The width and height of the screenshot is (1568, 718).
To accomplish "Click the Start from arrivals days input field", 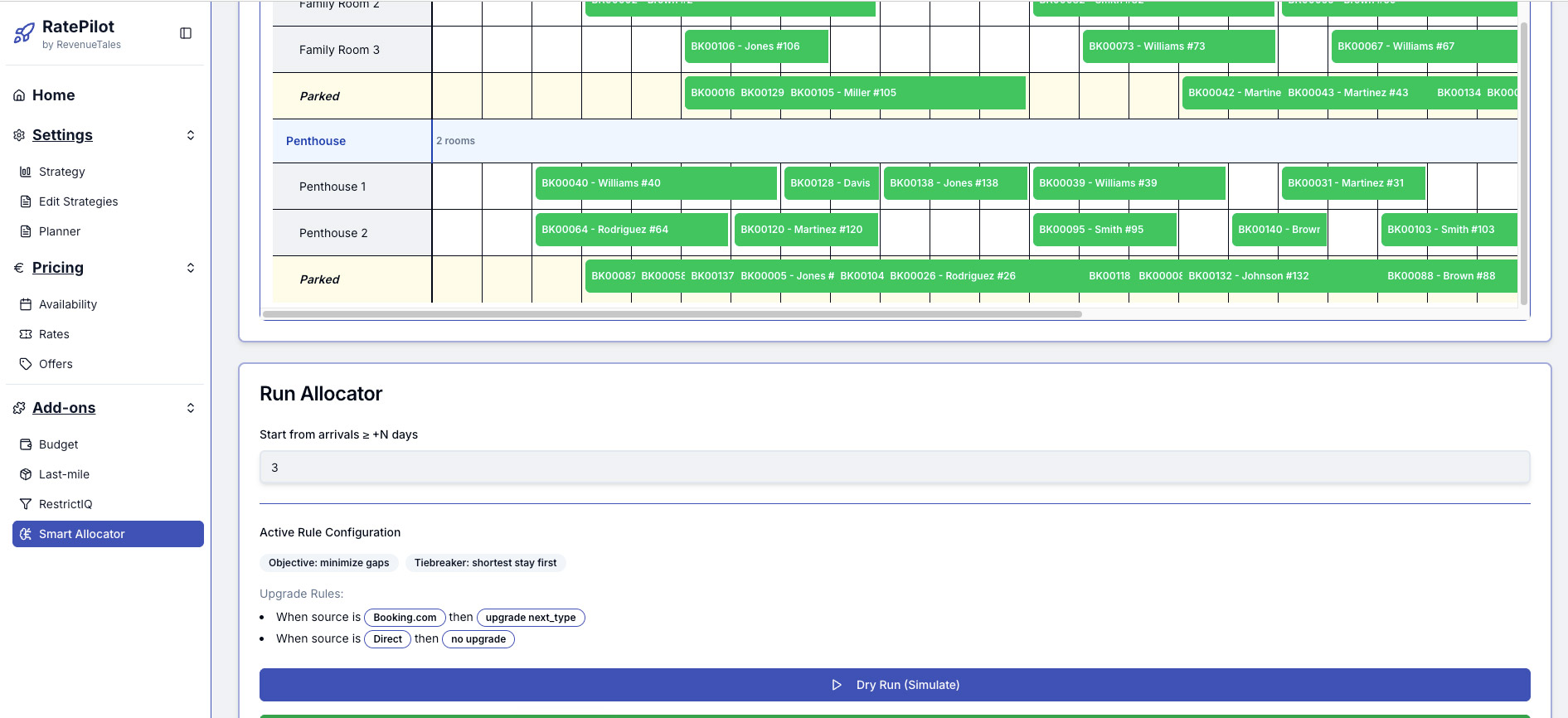I will [x=894, y=468].
